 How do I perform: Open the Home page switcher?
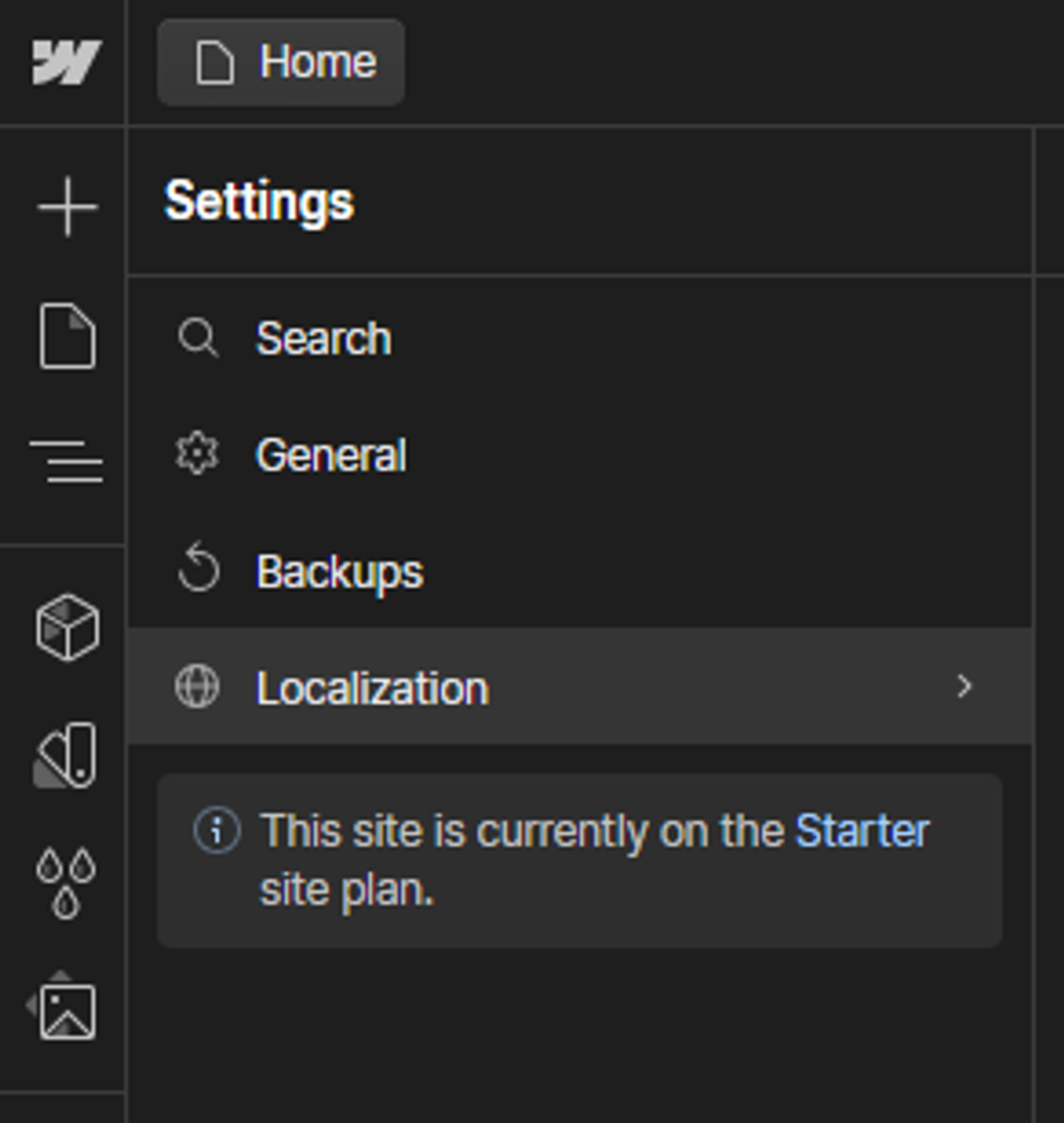(281, 62)
